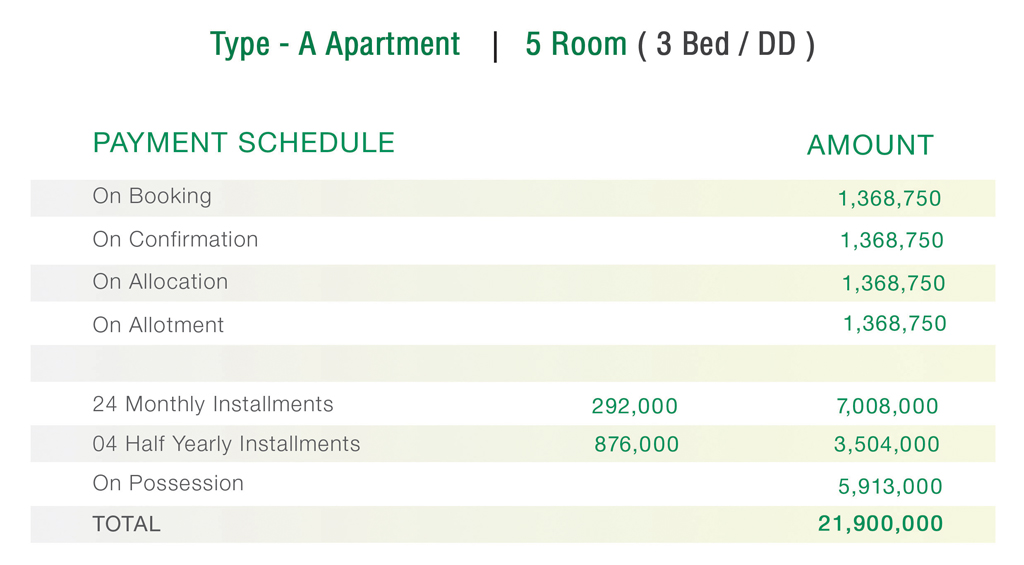
Task: Select the 24 Monthly Installments label
Action: [x=213, y=404]
